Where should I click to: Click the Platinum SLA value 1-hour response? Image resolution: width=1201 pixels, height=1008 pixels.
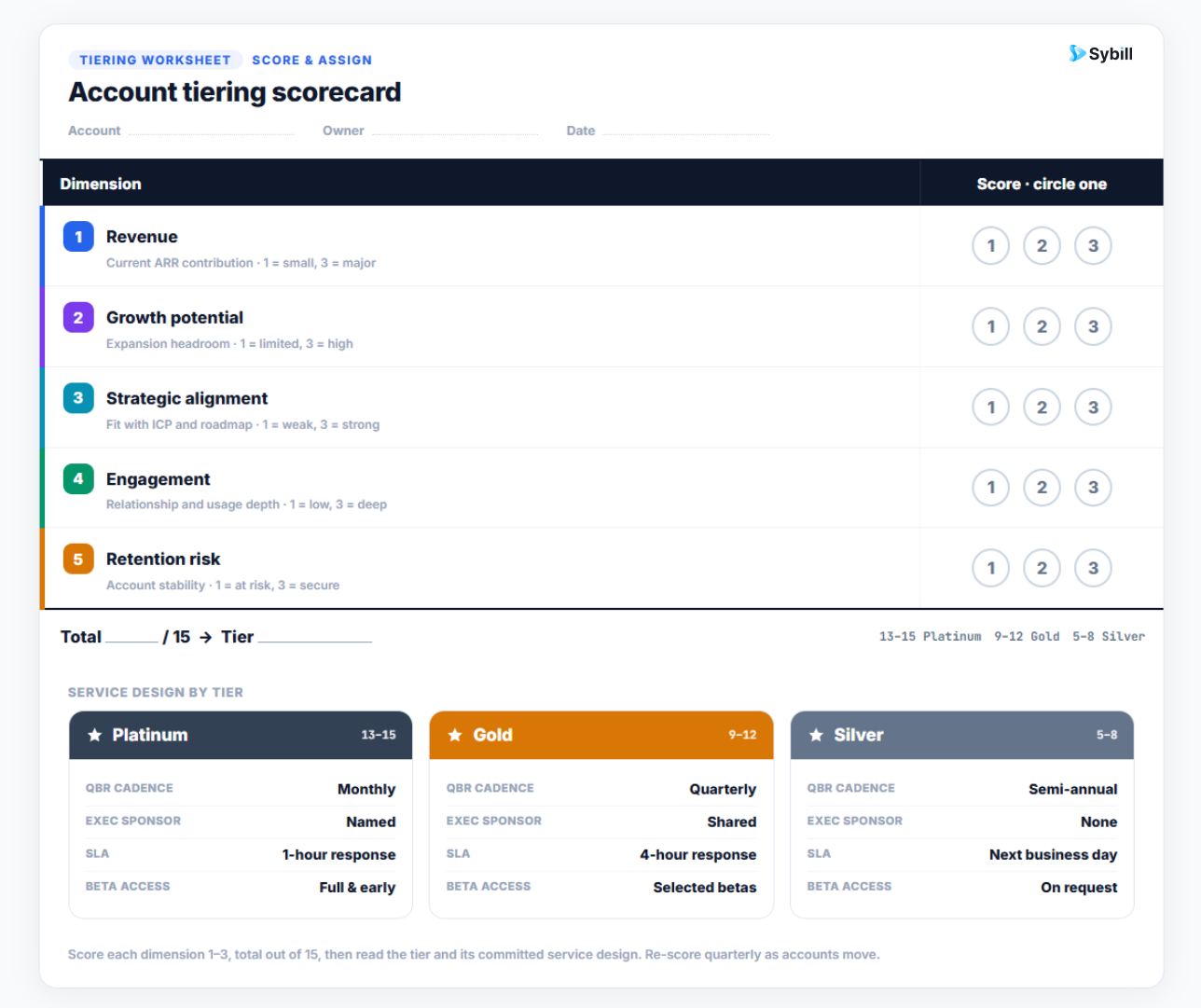point(338,854)
